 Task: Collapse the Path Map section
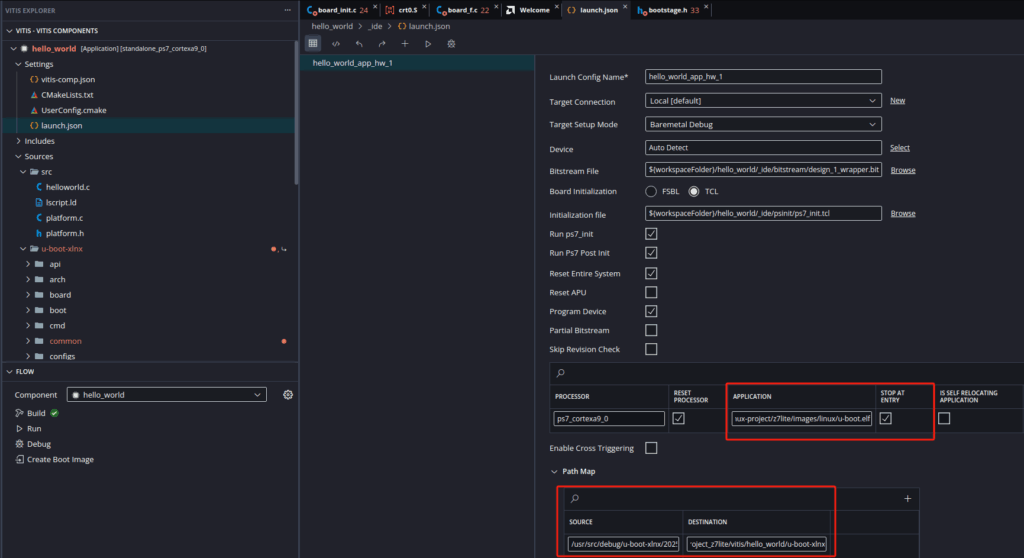pos(554,472)
